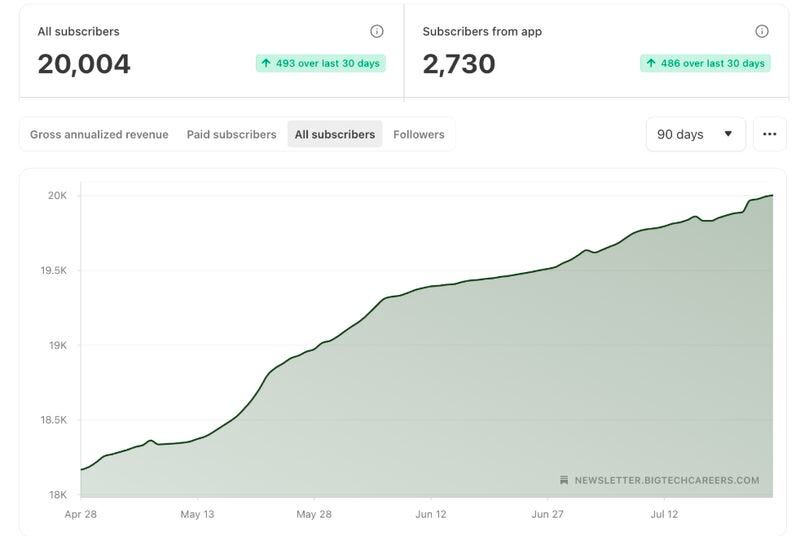Switch to the Followers tab
Image resolution: width=800 pixels, height=536 pixels.
(419, 134)
